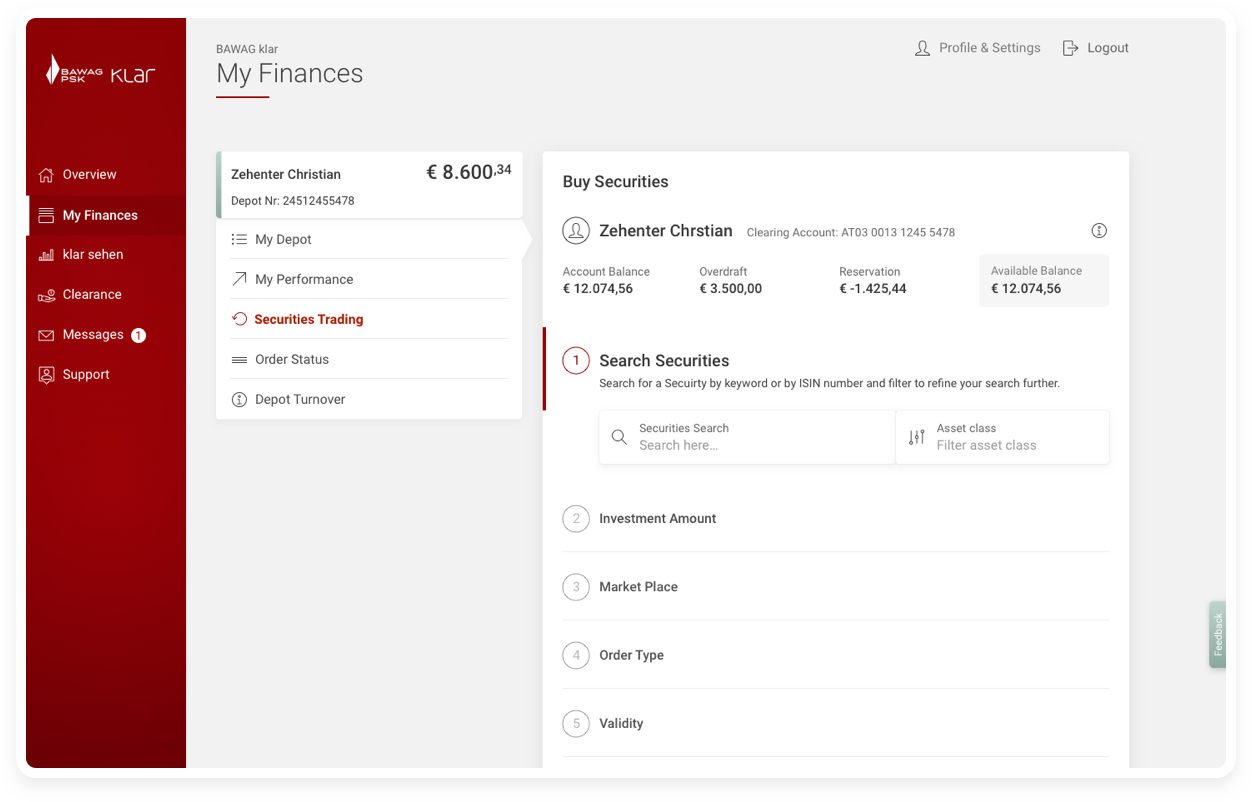Expand step 2 Investment Amount
The image size is (1252, 802).
click(x=657, y=518)
